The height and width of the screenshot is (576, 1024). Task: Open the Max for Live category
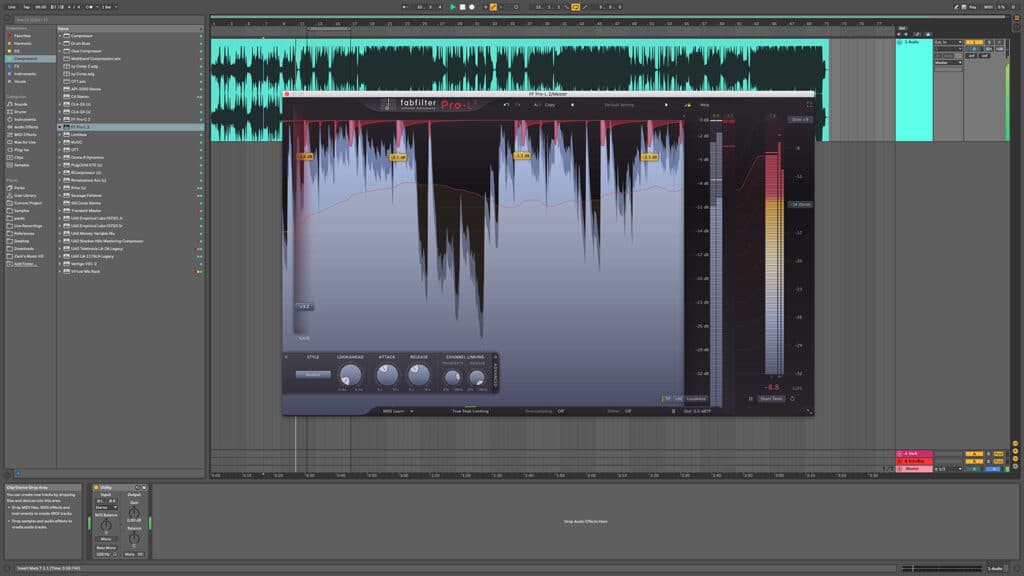point(25,142)
